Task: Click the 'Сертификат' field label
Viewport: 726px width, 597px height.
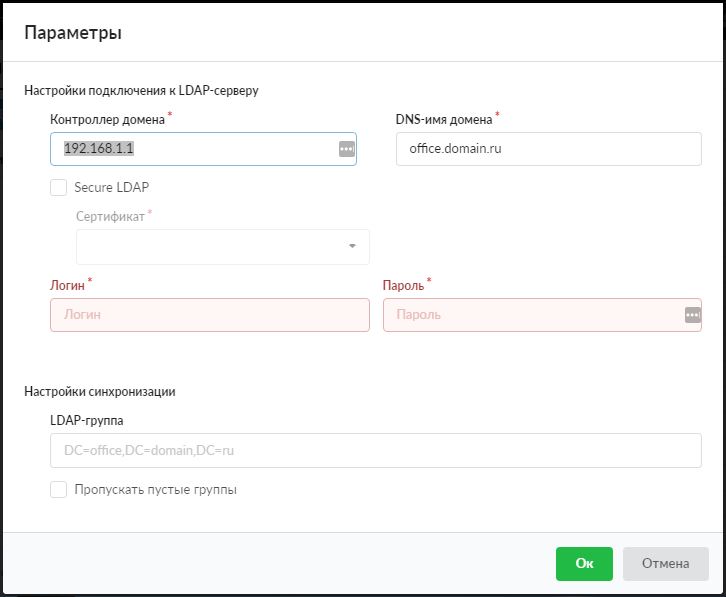Action: click(110, 216)
